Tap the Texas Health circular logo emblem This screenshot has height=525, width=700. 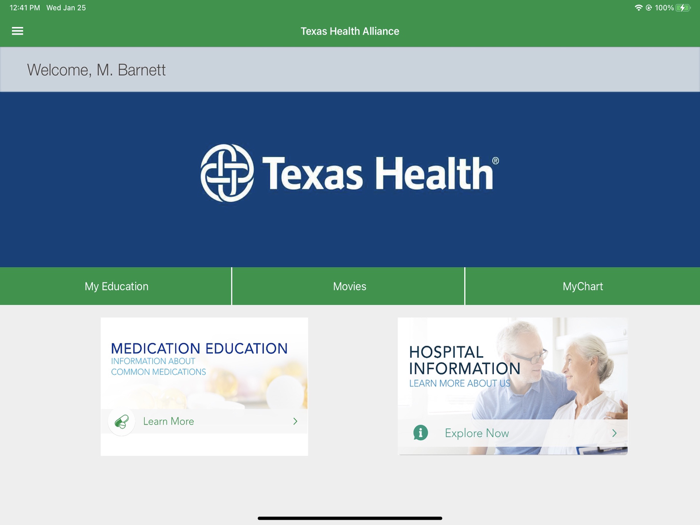[227, 173]
